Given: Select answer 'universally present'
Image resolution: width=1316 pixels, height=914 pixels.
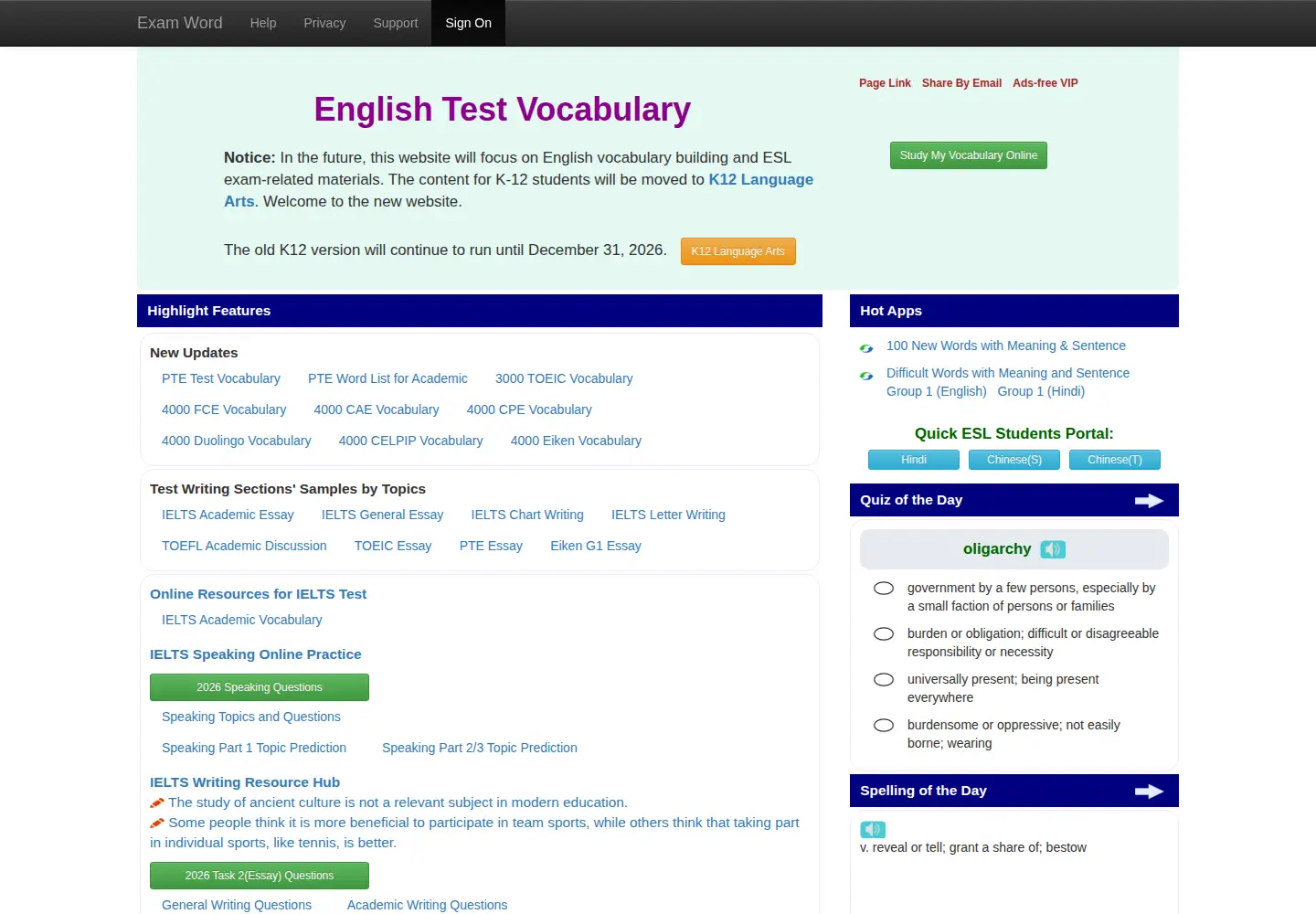Looking at the screenshot, I should 884,679.
